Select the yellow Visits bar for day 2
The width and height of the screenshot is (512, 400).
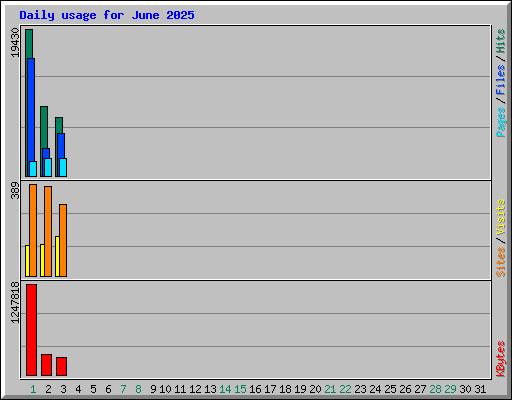coord(42,260)
